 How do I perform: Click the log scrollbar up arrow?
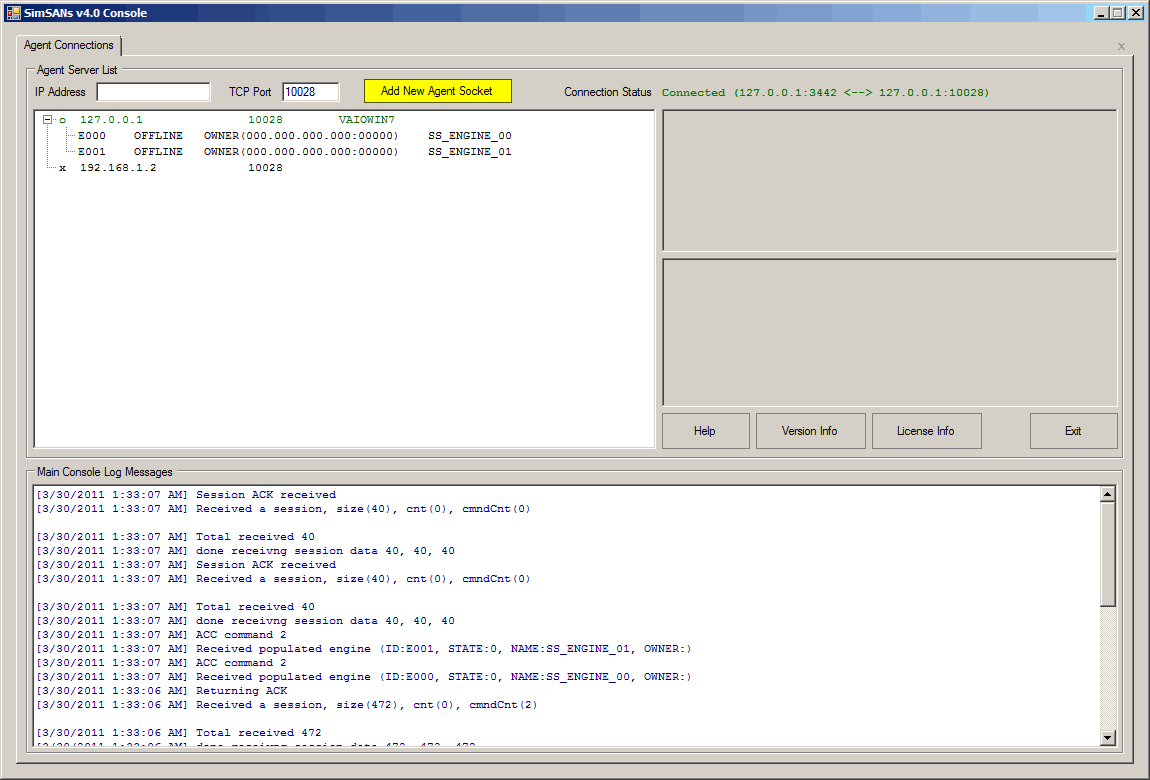tap(1107, 494)
